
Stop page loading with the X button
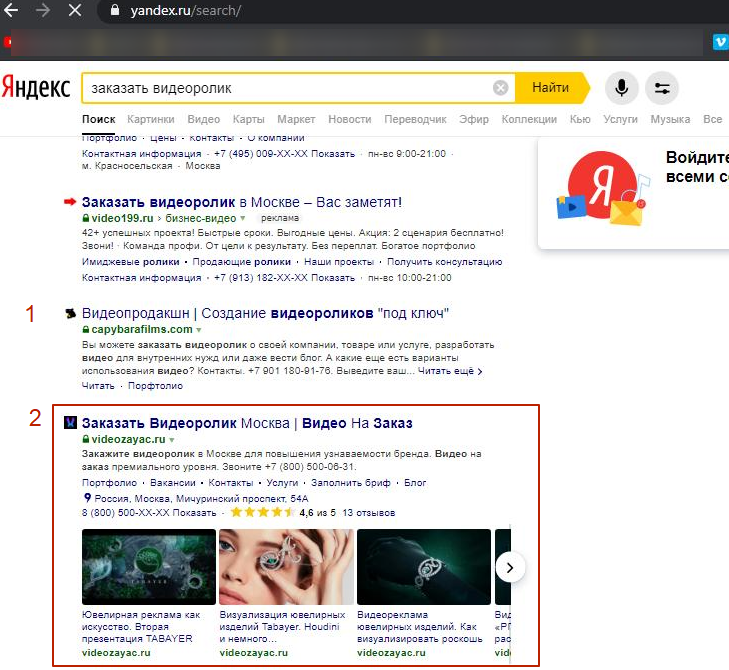coord(75,10)
